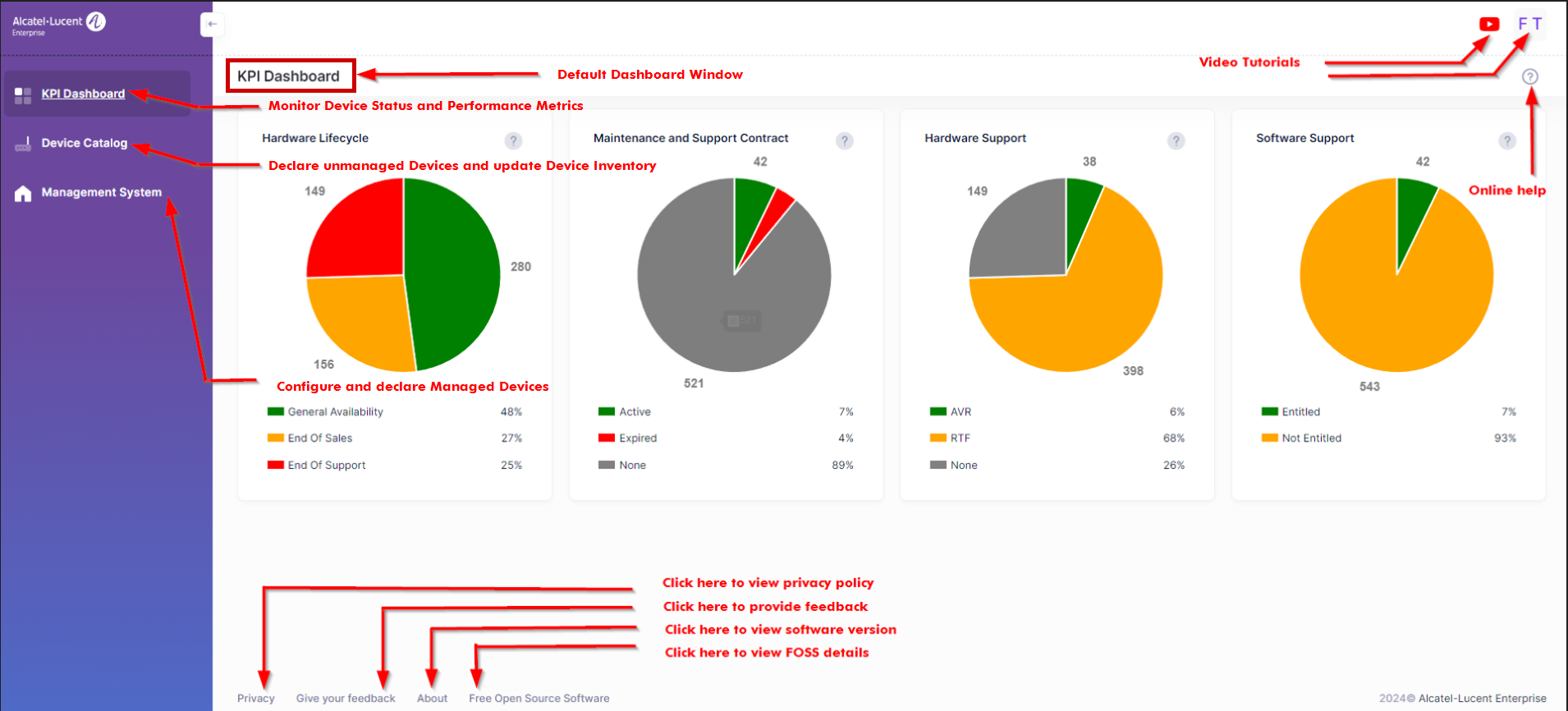1568x711 pixels.
Task: Open online help question mark icon
Action: [x=1529, y=76]
